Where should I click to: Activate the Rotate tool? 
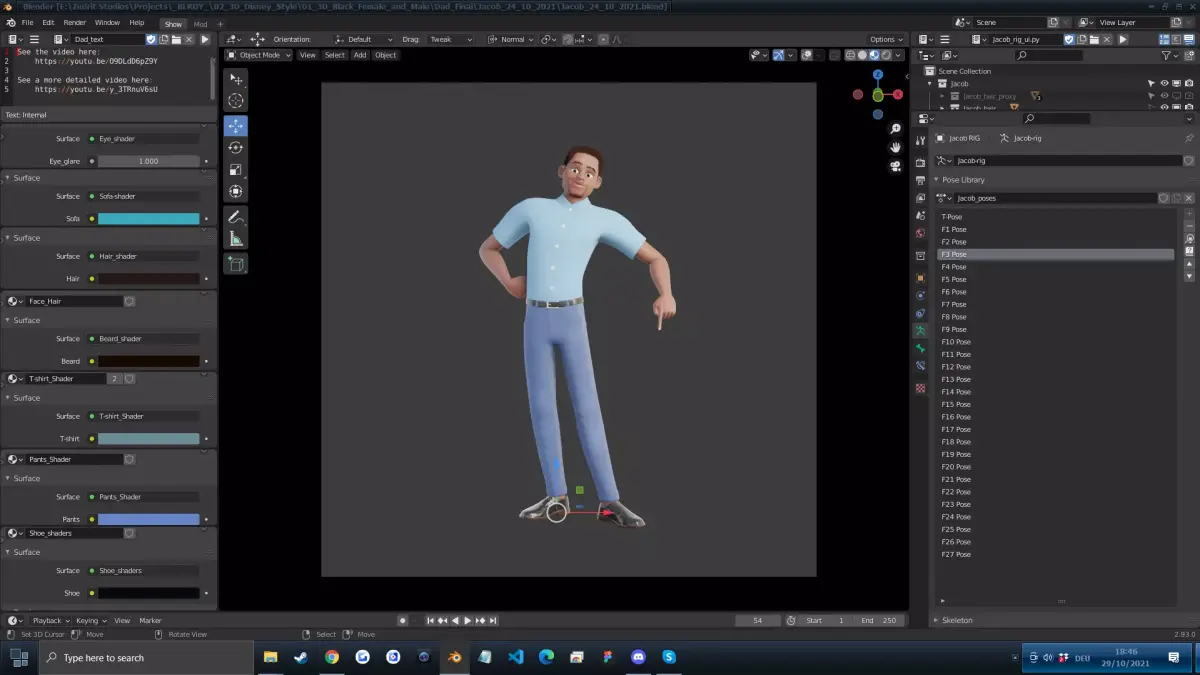point(236,148)
